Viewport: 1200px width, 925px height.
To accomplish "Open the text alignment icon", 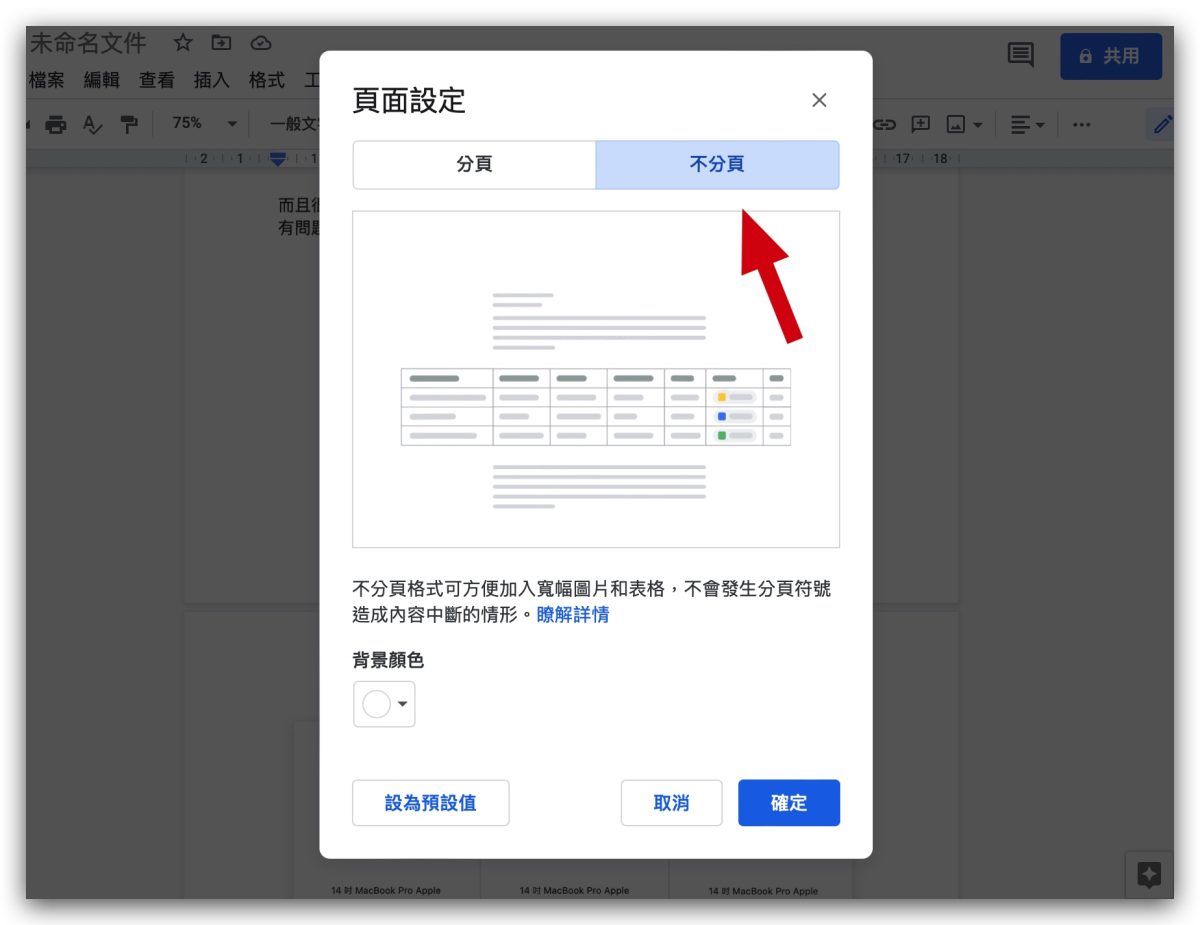I will pos(1021,124).
